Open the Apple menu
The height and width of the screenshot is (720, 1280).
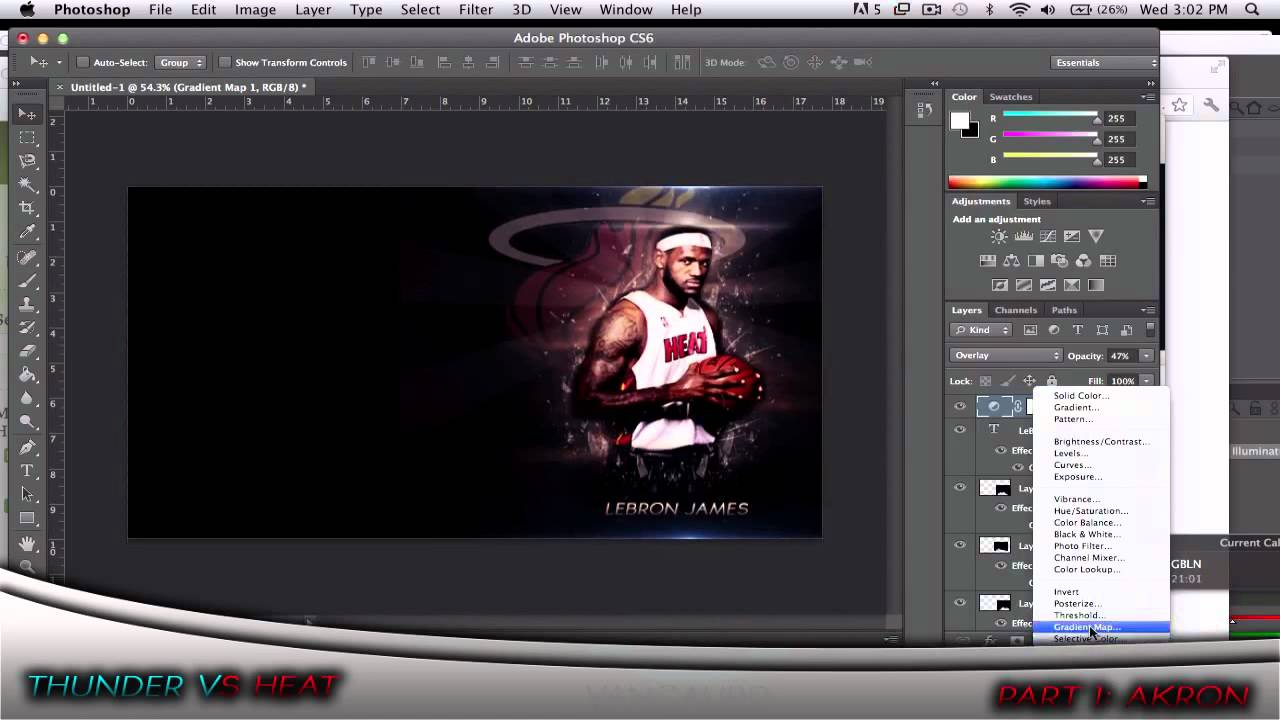[27, 9]
